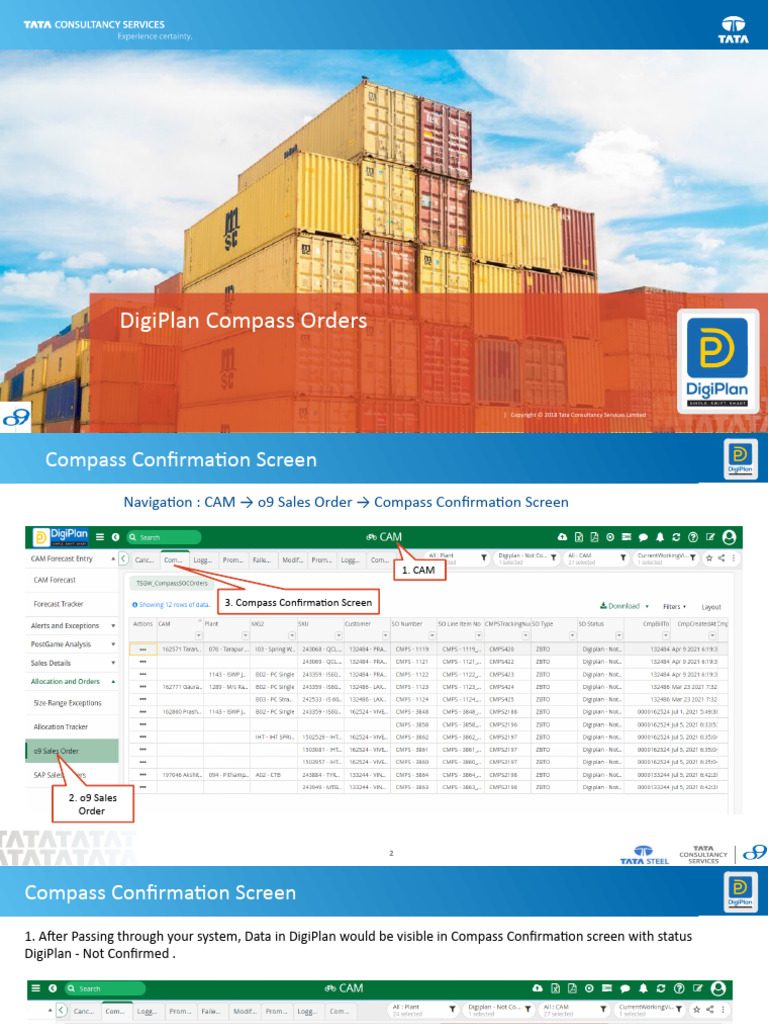Click the refresh icon in first DigiPlan header
This screenshot has width=768, height=1024.
pos(676,537)
